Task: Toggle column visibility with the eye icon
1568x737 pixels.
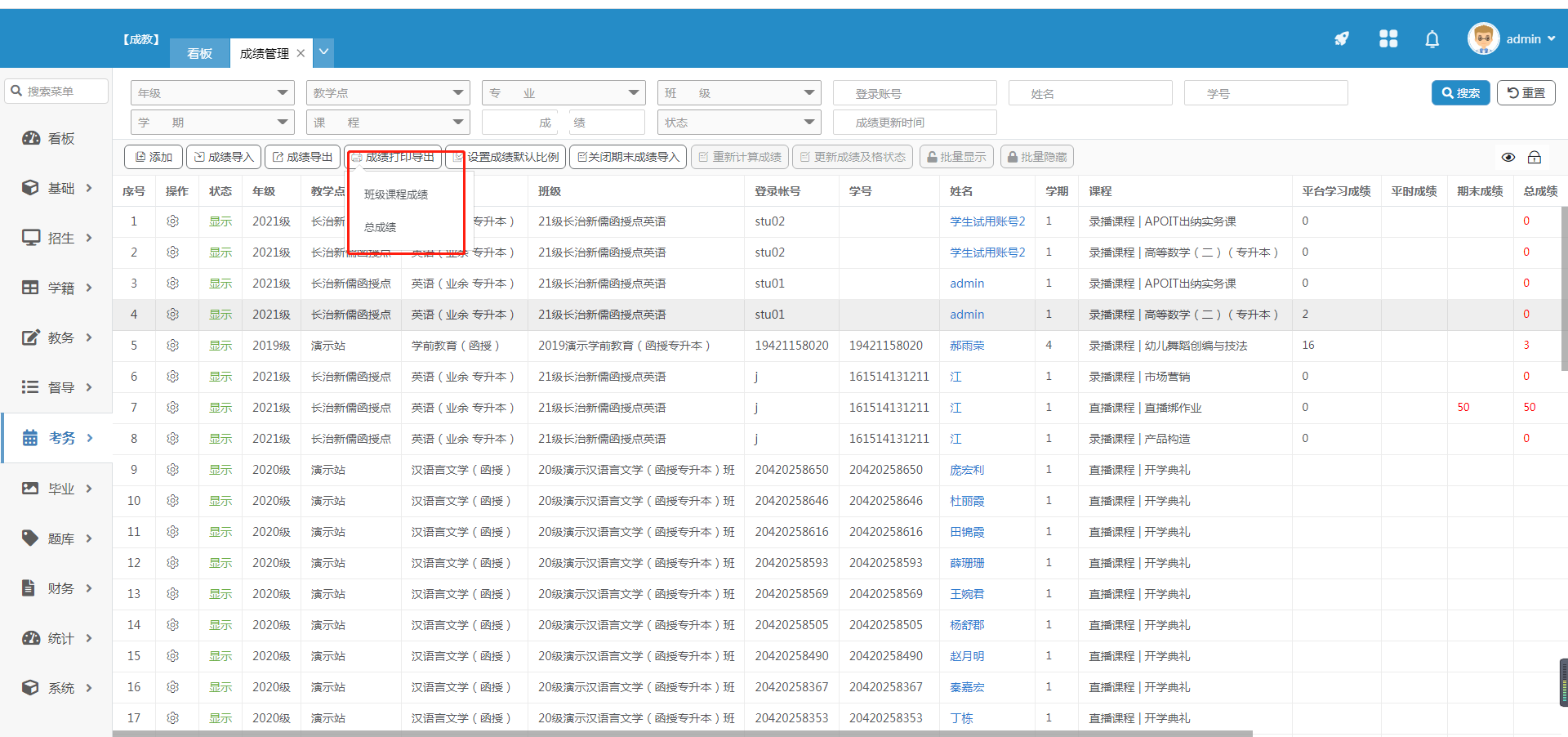Action: pos(1508,157)
